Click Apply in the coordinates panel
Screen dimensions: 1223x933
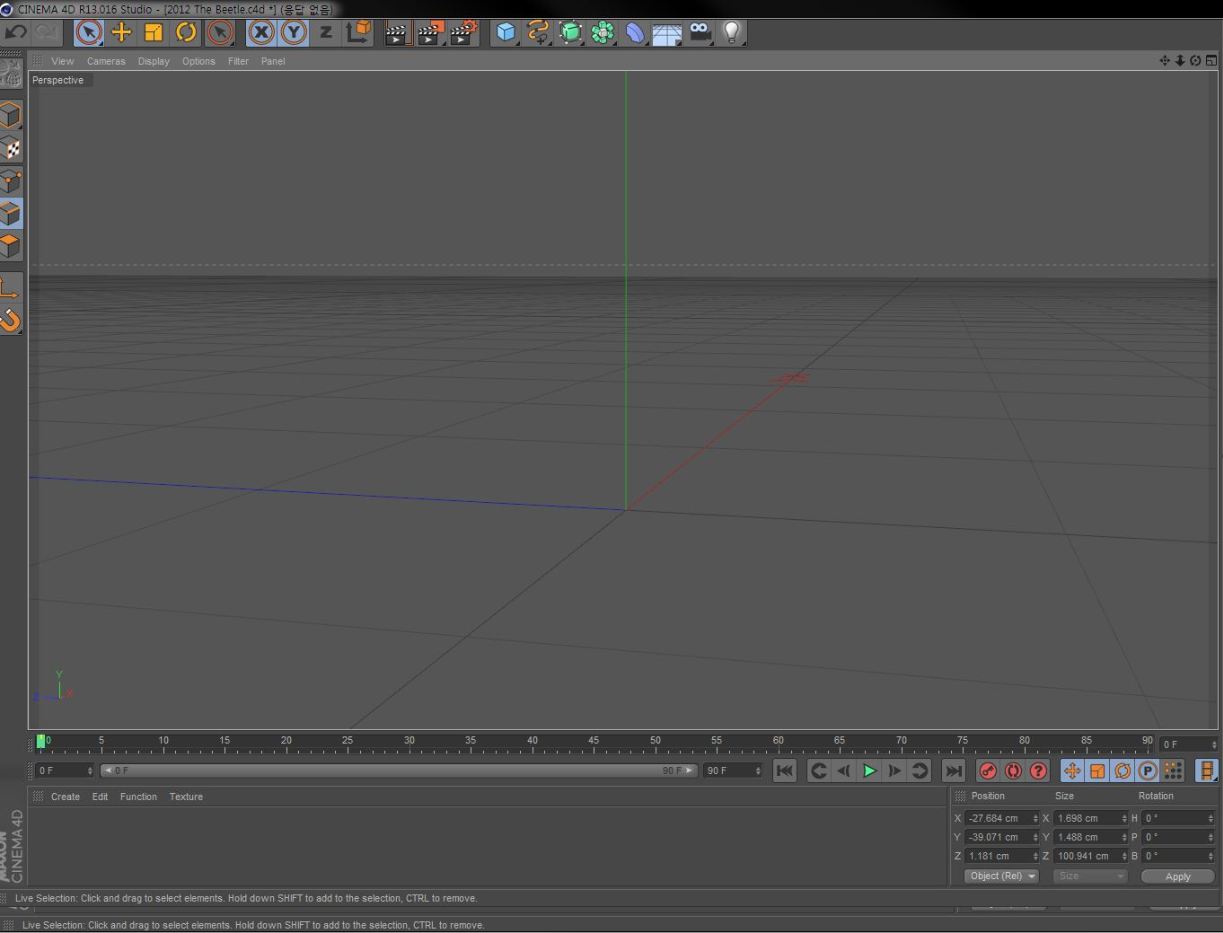(x=1178, y=876)
